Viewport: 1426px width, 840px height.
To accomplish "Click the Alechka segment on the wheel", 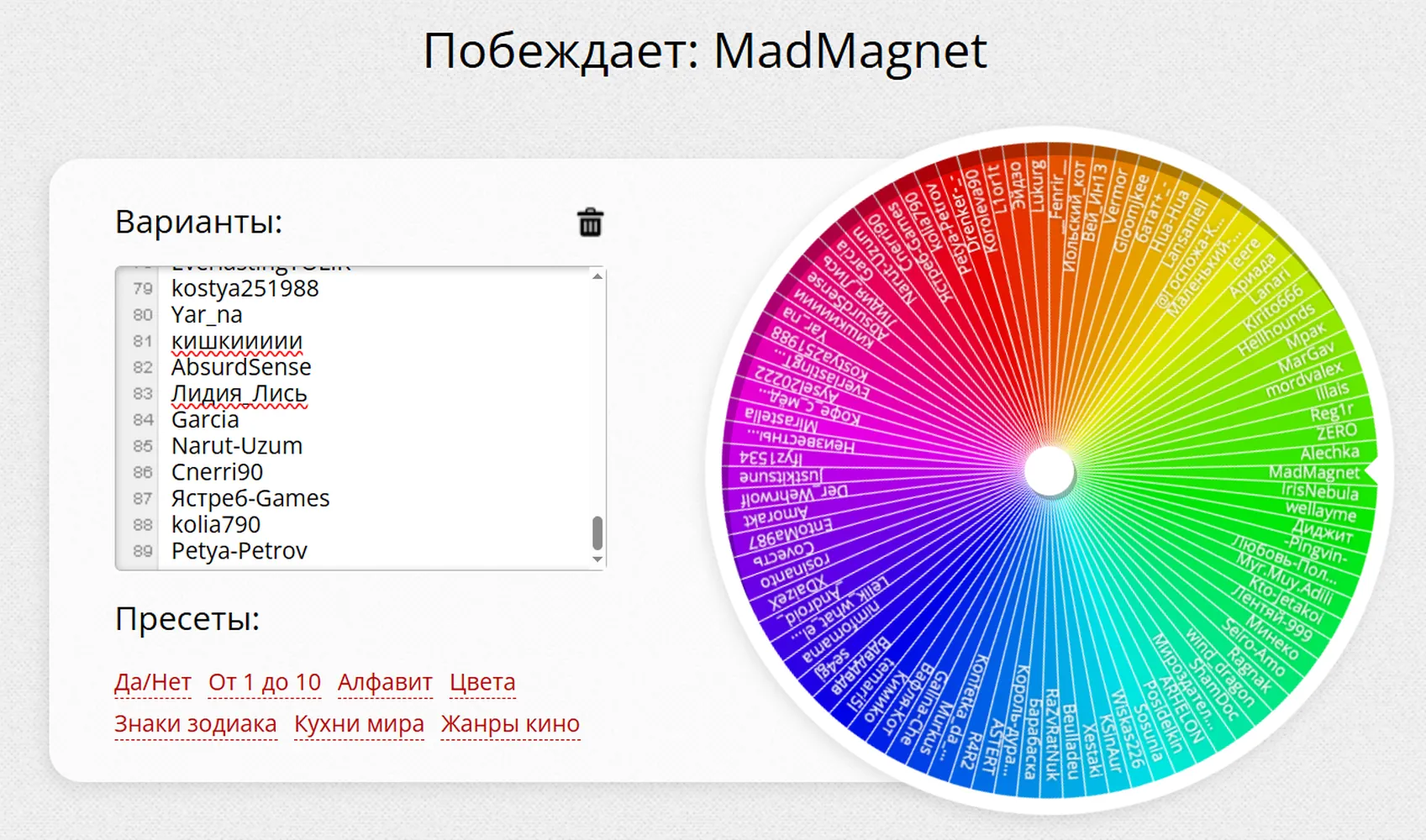I will [x=1329, y=453].
